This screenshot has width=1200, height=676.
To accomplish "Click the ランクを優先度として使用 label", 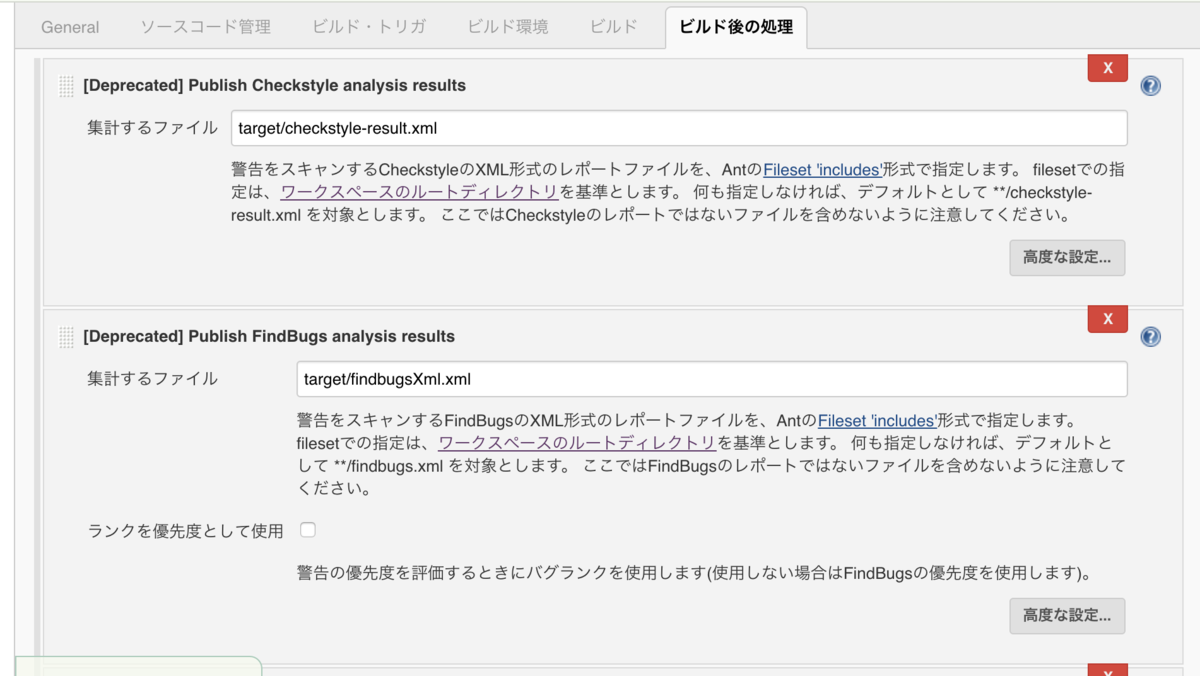I will [186, 531].
